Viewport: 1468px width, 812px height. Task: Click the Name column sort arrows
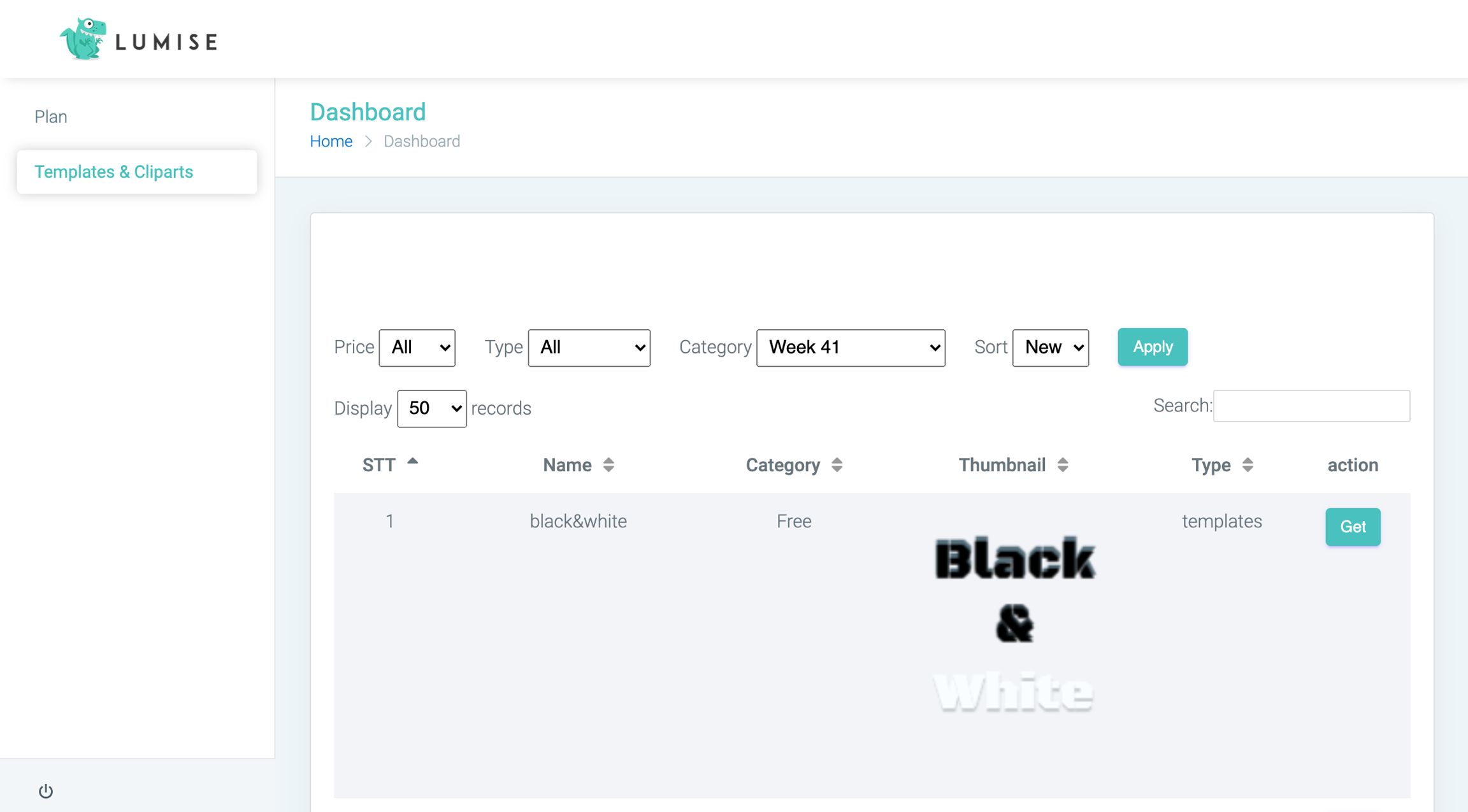(x=608, y=465)
